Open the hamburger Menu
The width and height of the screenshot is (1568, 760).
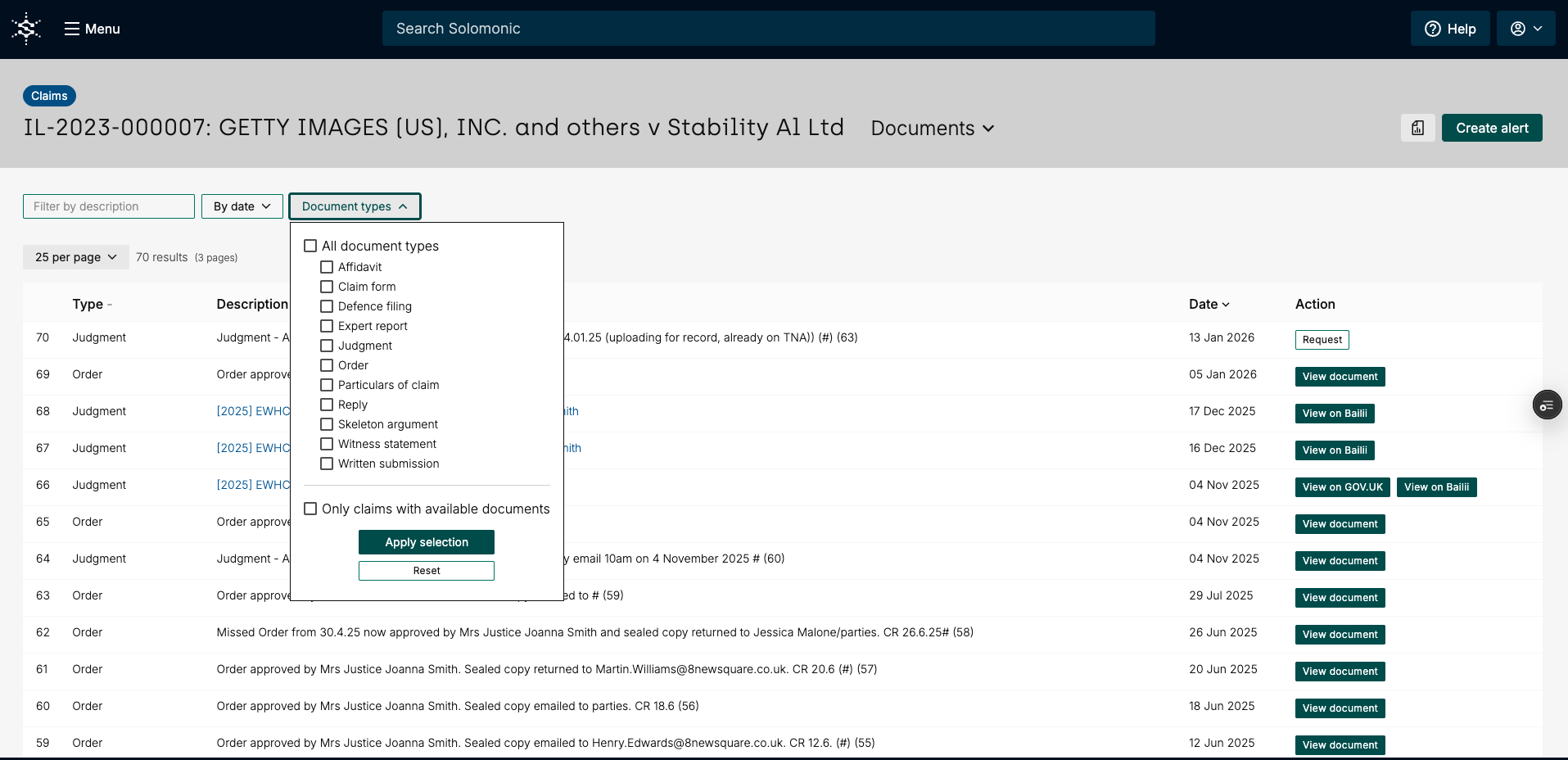(x=93, y=29)
